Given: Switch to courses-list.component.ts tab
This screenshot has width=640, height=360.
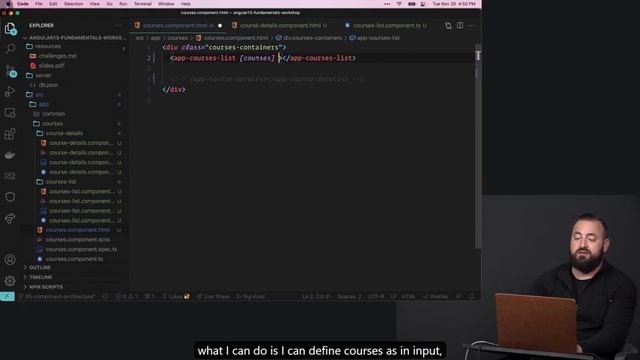Looking at the screenshot, I should point(387,25).
